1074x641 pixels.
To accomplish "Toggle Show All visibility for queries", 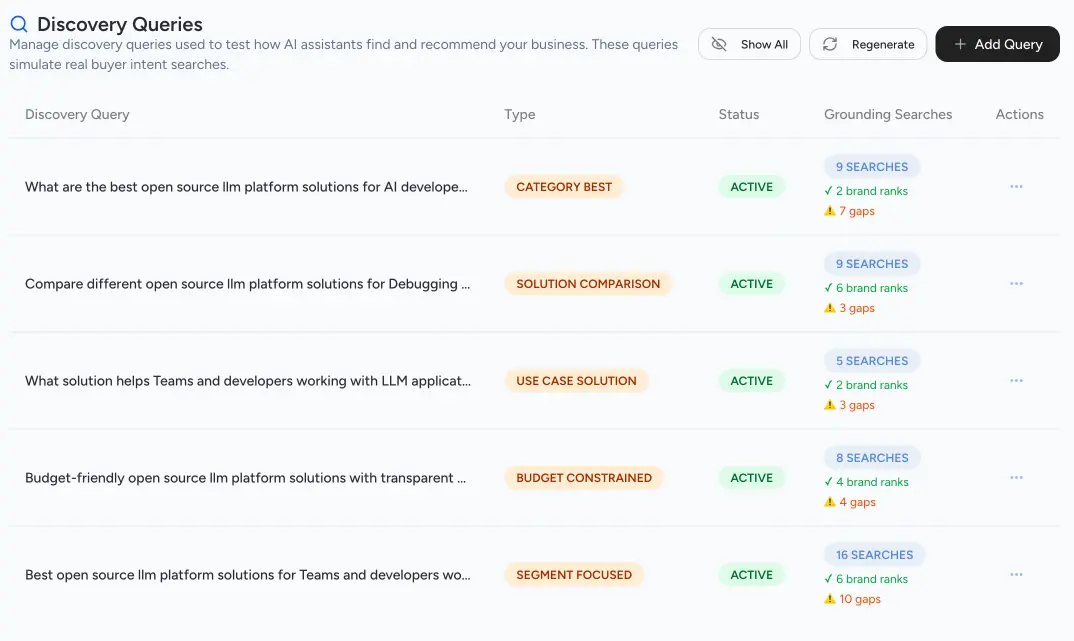I will [749, 44].
